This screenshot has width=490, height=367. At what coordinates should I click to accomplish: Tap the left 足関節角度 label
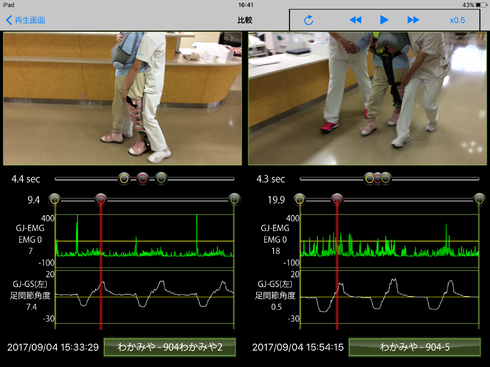(30, 295)
